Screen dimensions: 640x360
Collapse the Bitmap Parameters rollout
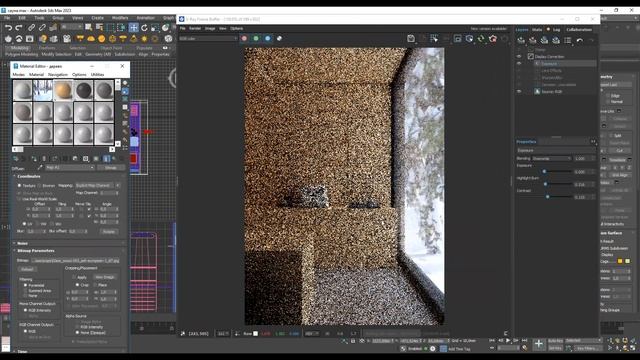36,251
